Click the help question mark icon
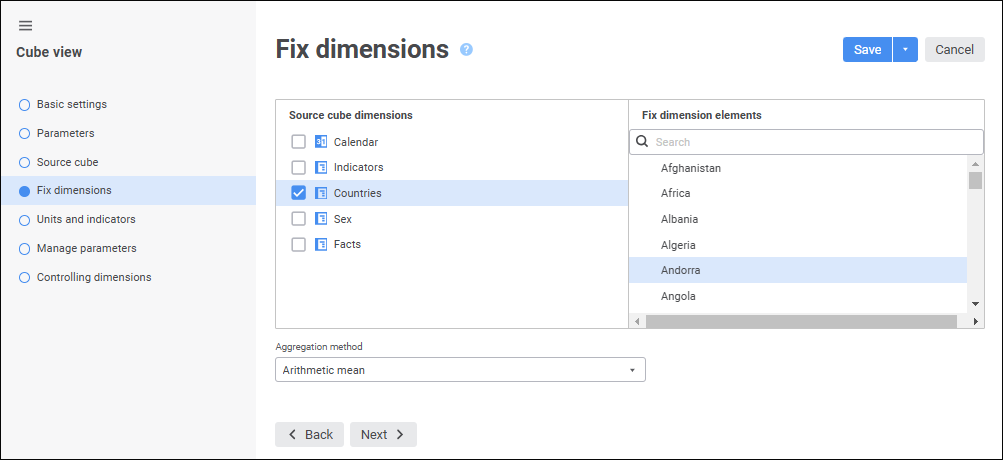 pyautogui.click(x=466, y=50)
